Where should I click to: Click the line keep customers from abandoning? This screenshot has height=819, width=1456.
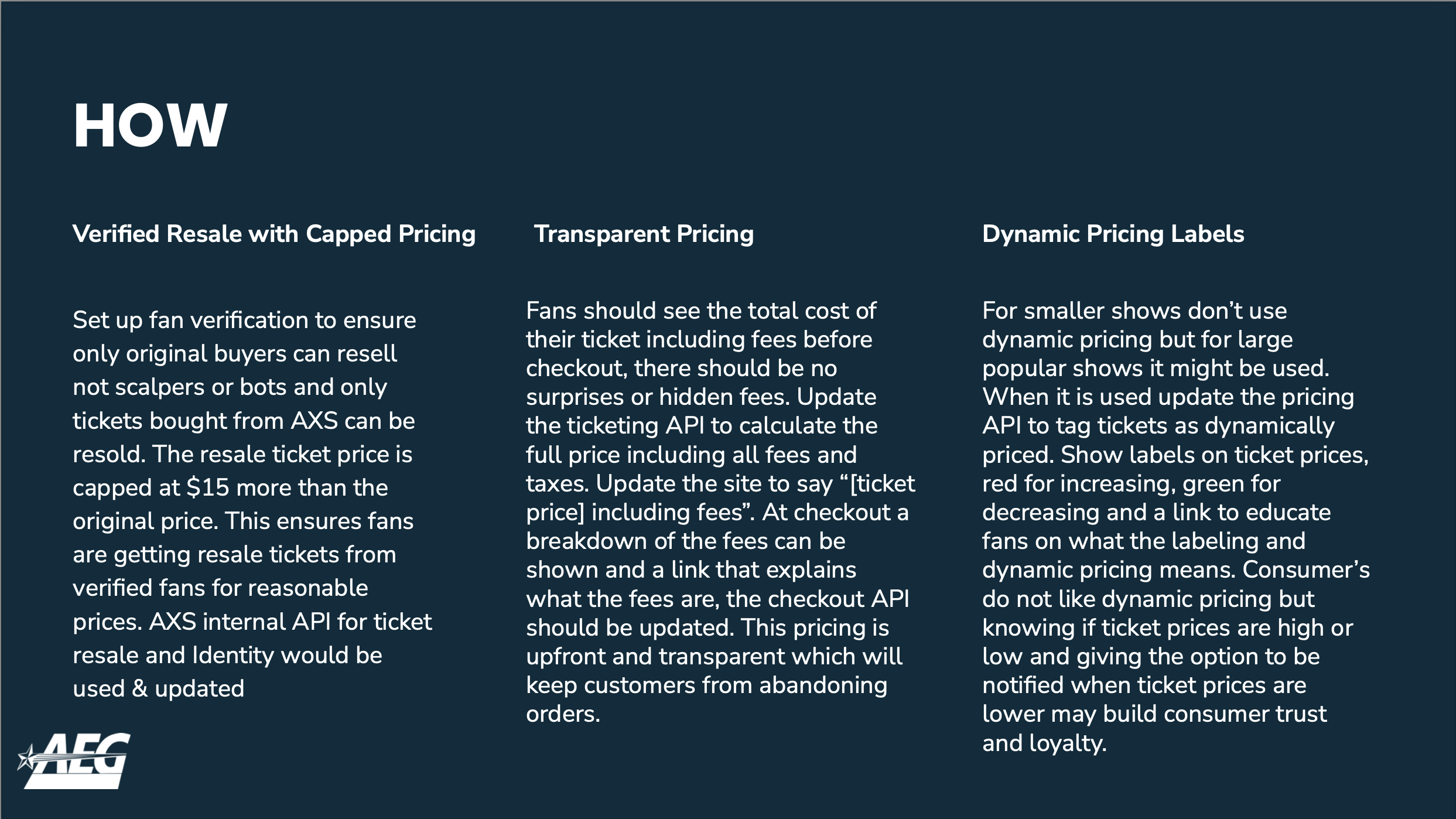coord(706,685)
